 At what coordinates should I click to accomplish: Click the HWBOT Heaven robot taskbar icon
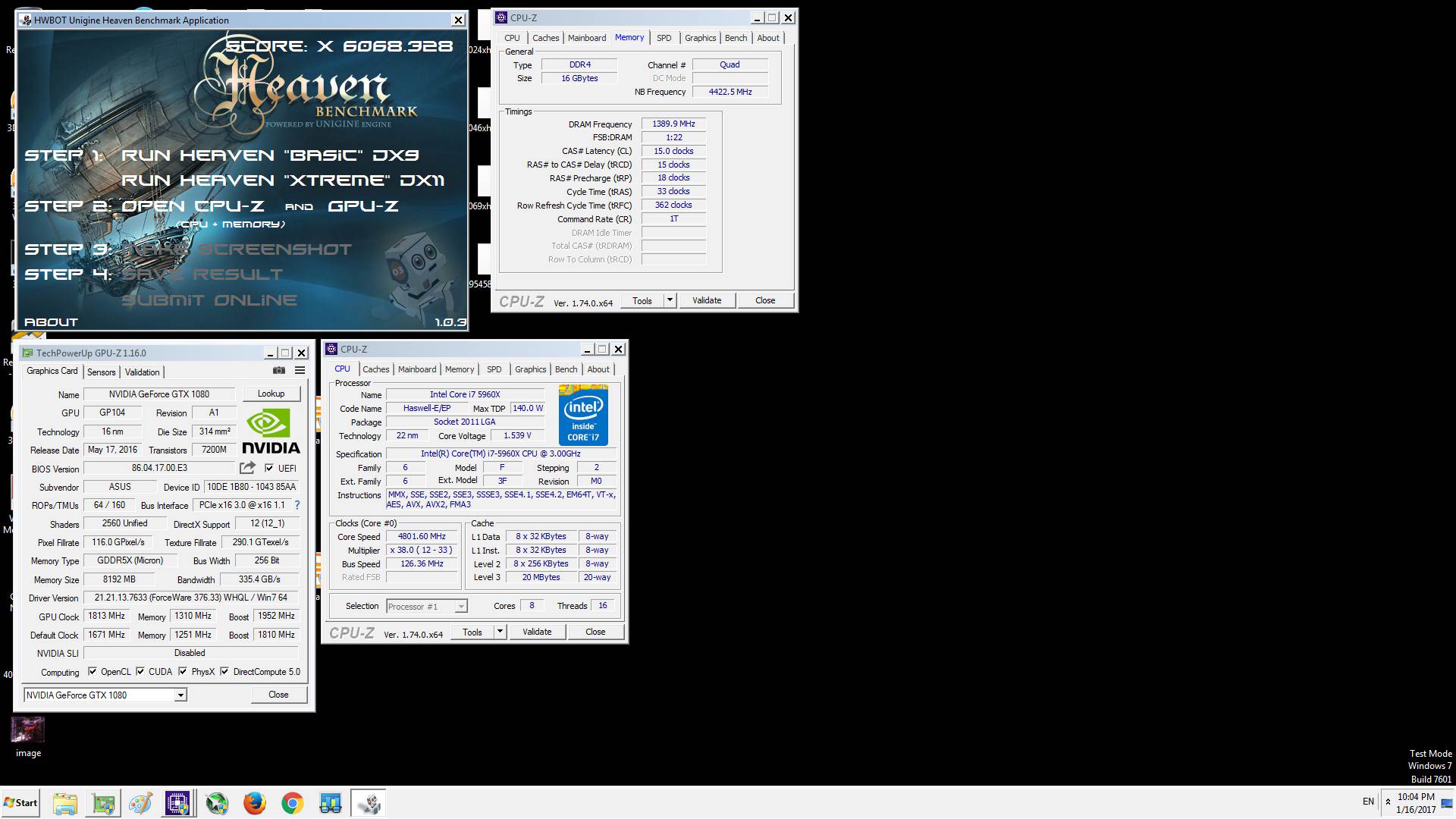pyautogui.click(x=369, y=803)
